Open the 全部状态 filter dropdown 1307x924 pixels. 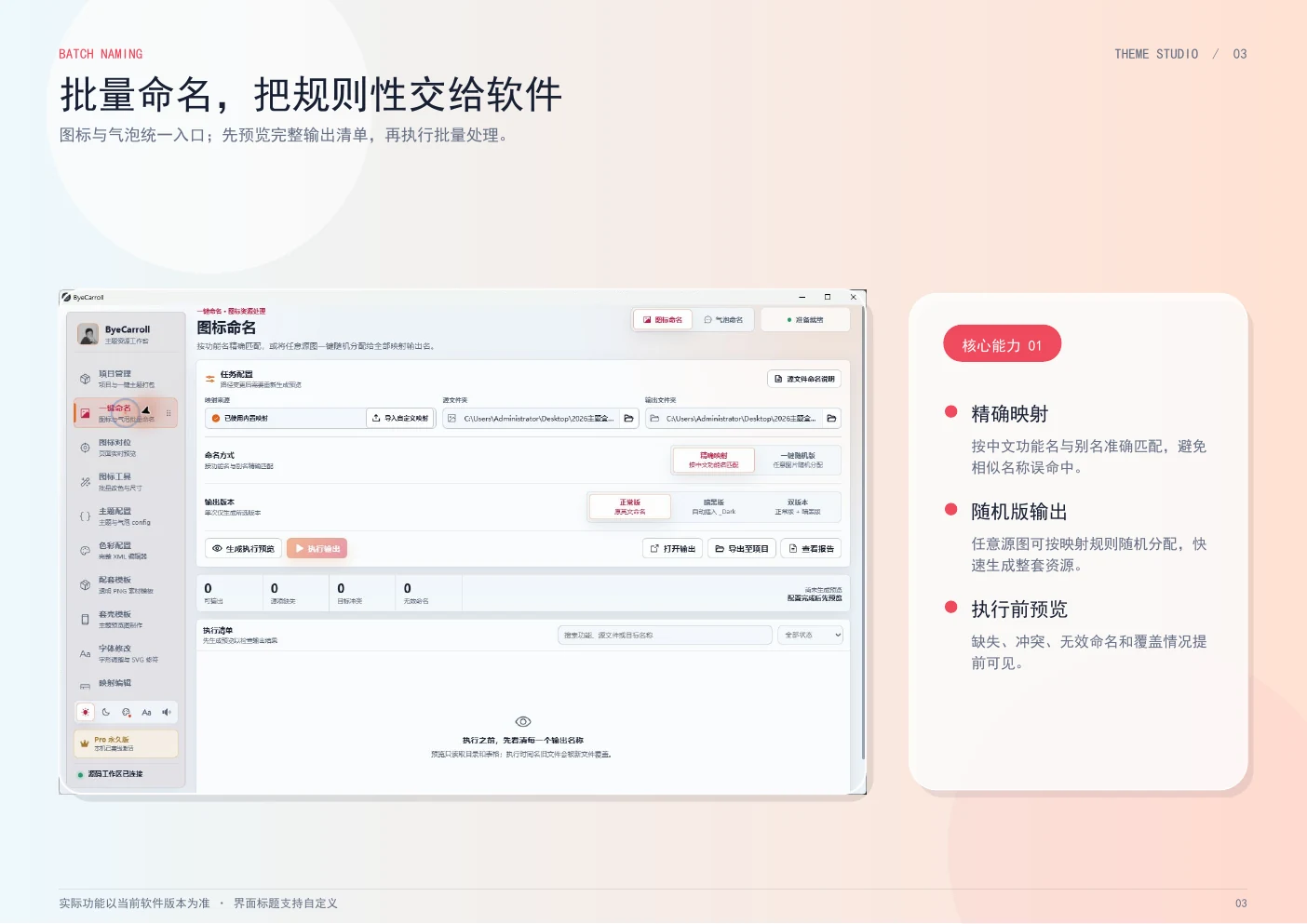click(x=813, y=636)
